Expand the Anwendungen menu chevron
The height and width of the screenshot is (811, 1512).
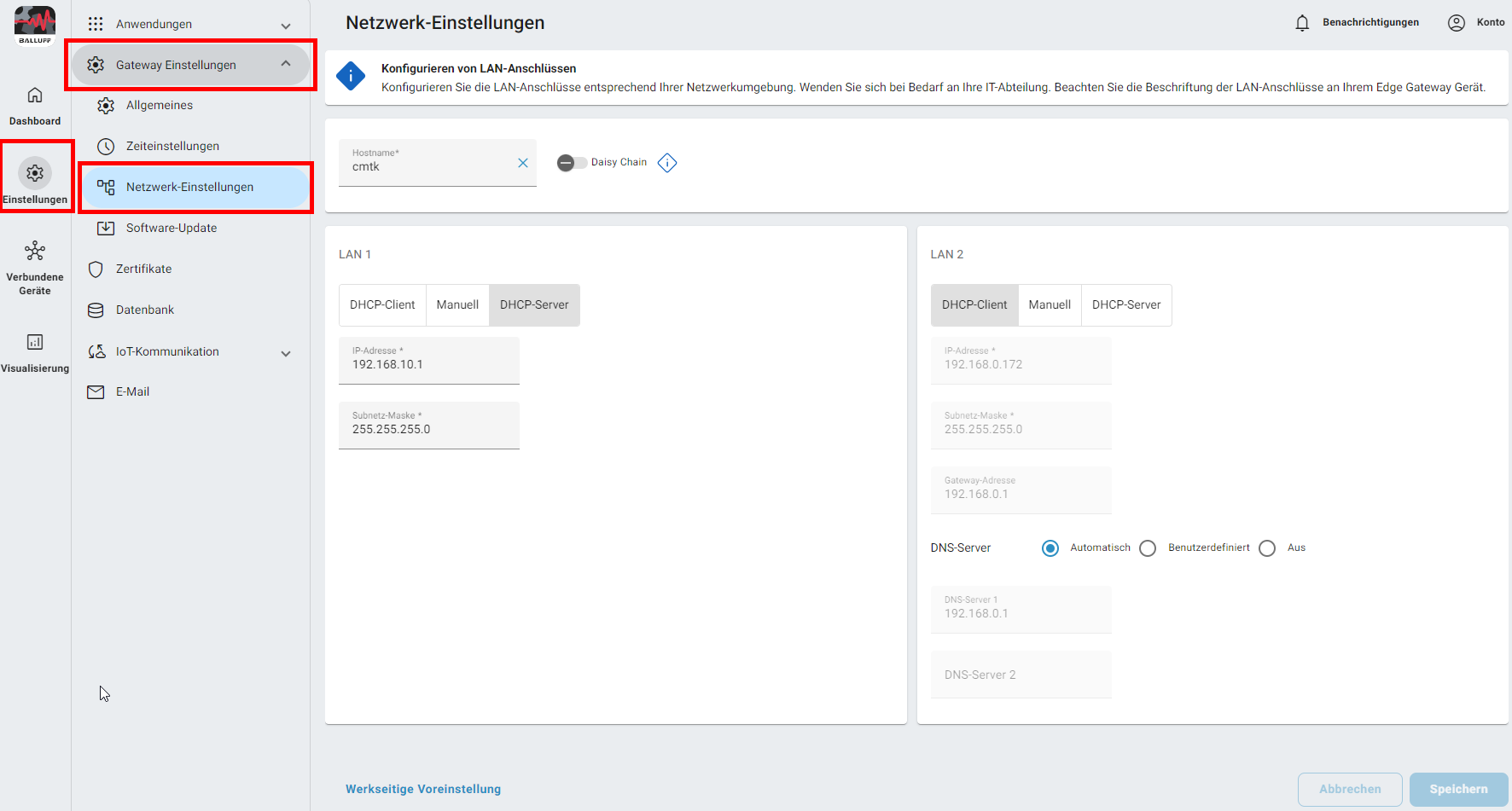coord(286,26)
